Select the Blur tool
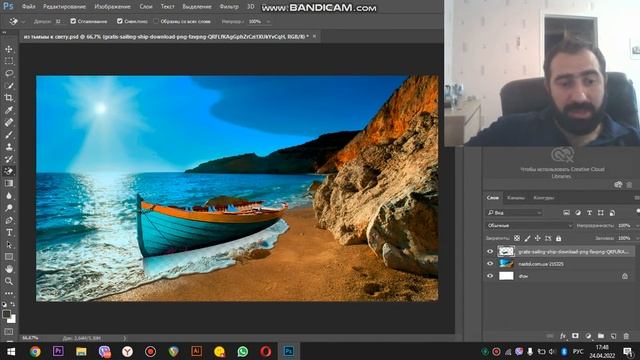Screen dimensions: 640x360 pos(9,196)
